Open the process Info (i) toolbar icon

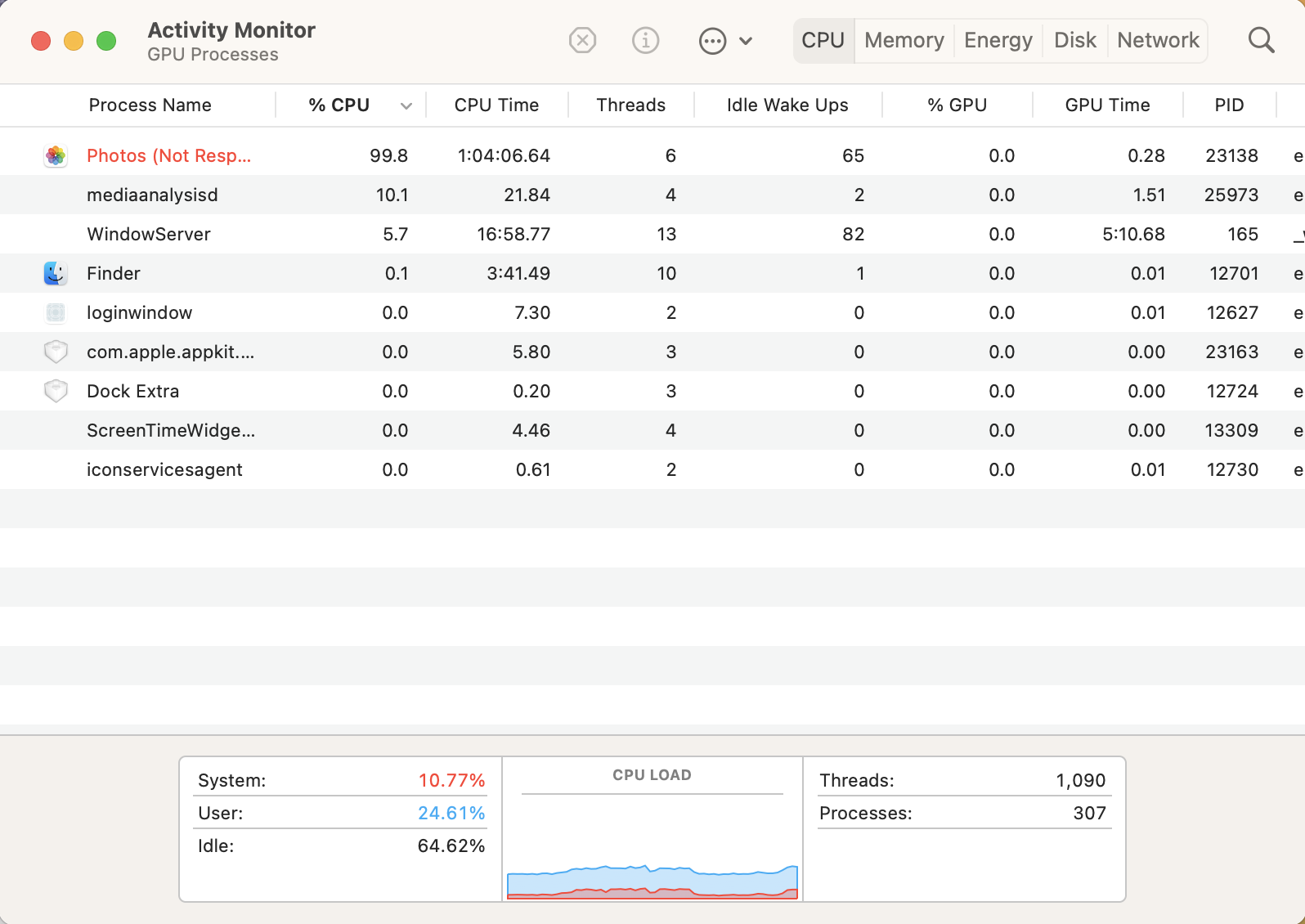(x=646, y=40)
